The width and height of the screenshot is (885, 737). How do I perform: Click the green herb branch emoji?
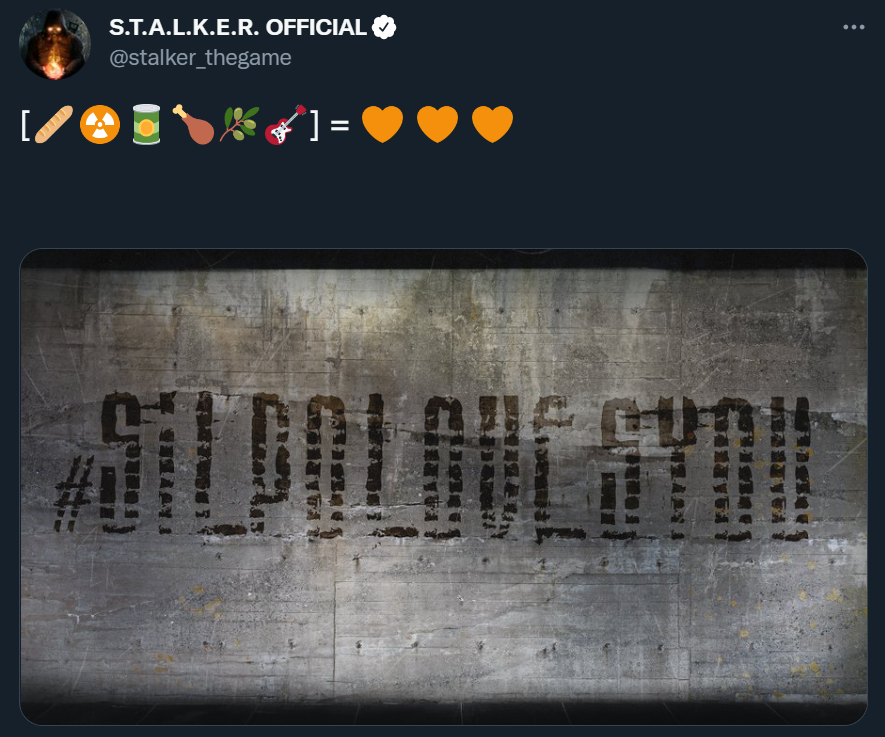coord(239,124)
